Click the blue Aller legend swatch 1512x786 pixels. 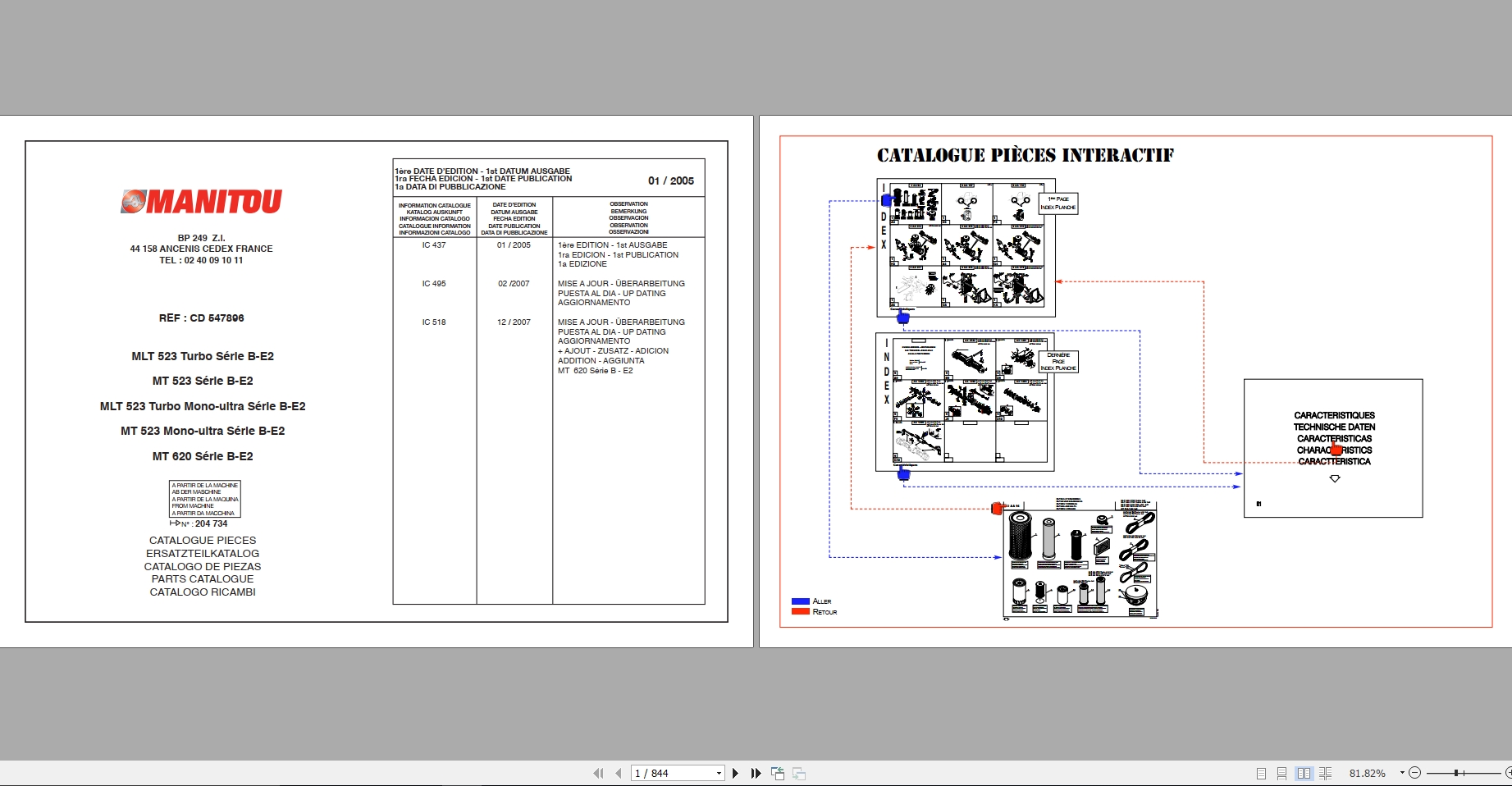point(801,601)
